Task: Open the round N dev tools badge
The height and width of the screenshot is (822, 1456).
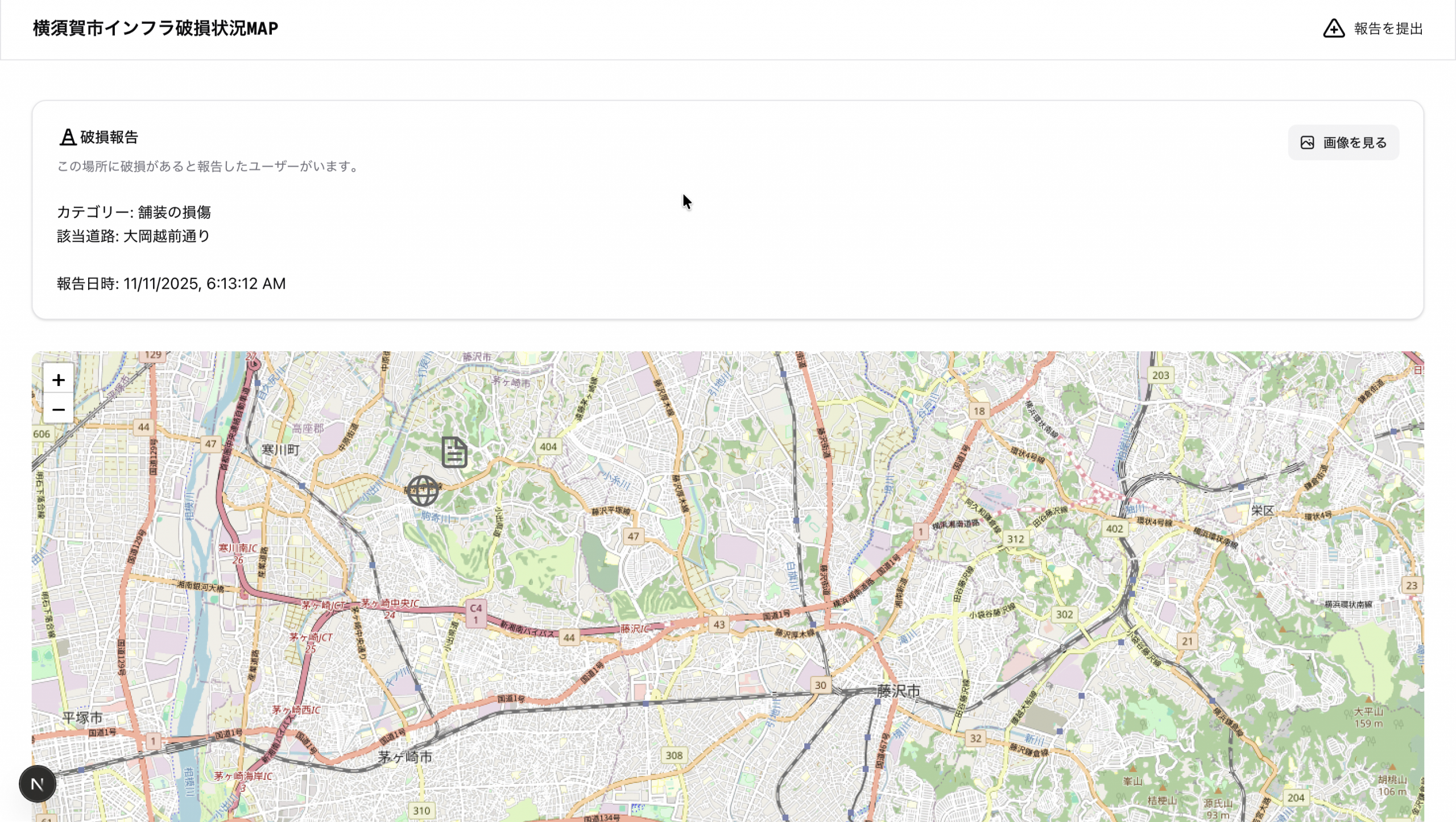Action: 38,784
